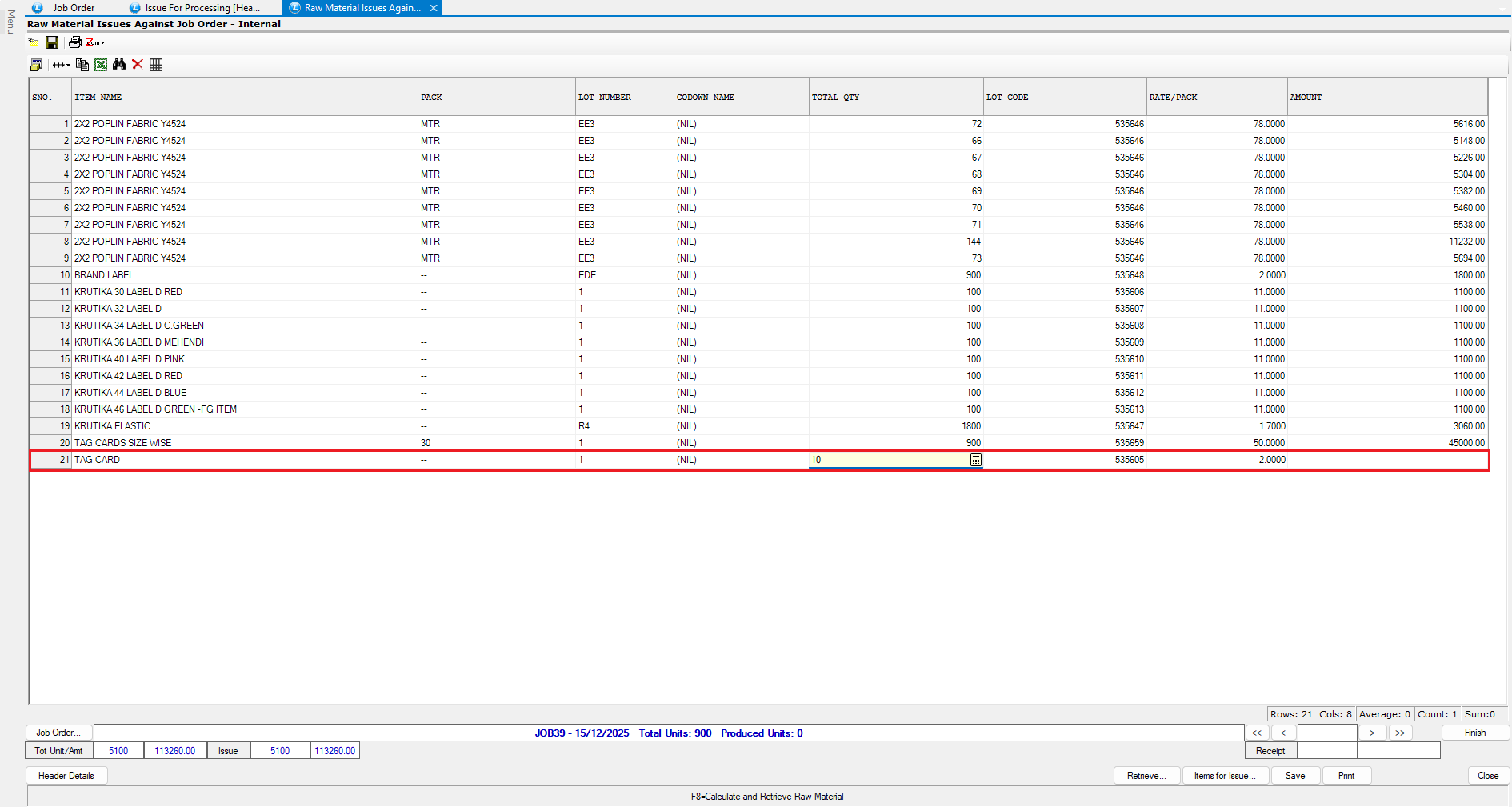This screenshot has height=807, width=1512.
Task: Click the New document folder icon
Action: (x=34, y=42)
